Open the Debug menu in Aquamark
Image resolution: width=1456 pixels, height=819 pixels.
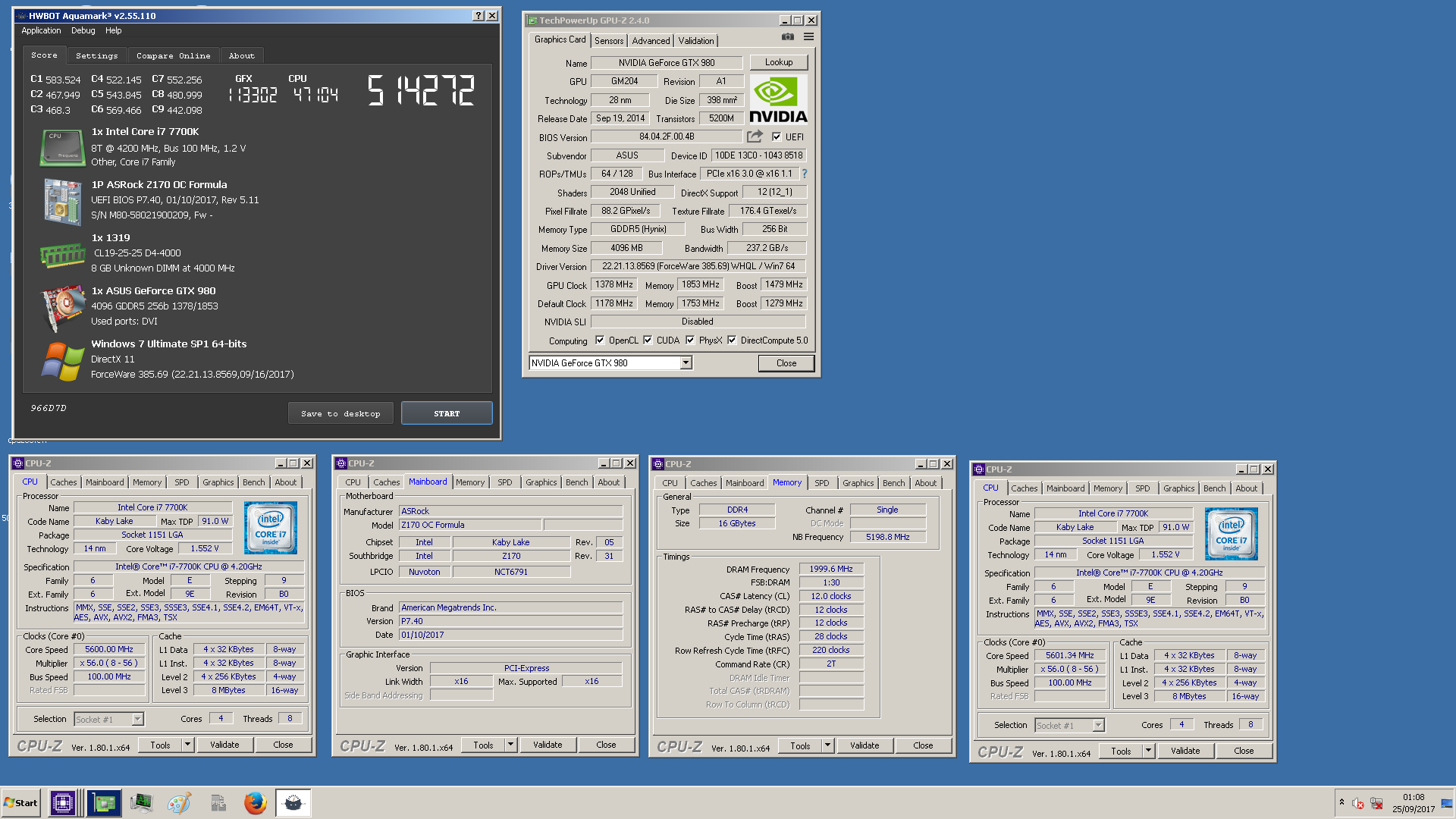[x=83, y=31]
